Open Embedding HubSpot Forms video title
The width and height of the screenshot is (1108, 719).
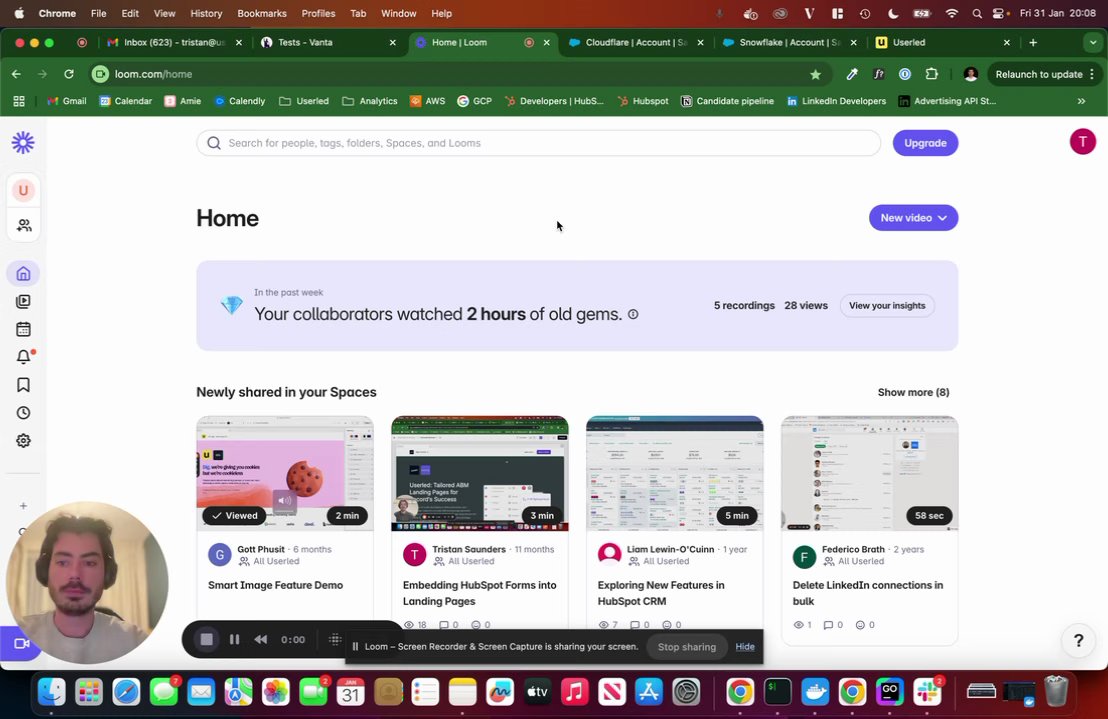pos(479,593)
